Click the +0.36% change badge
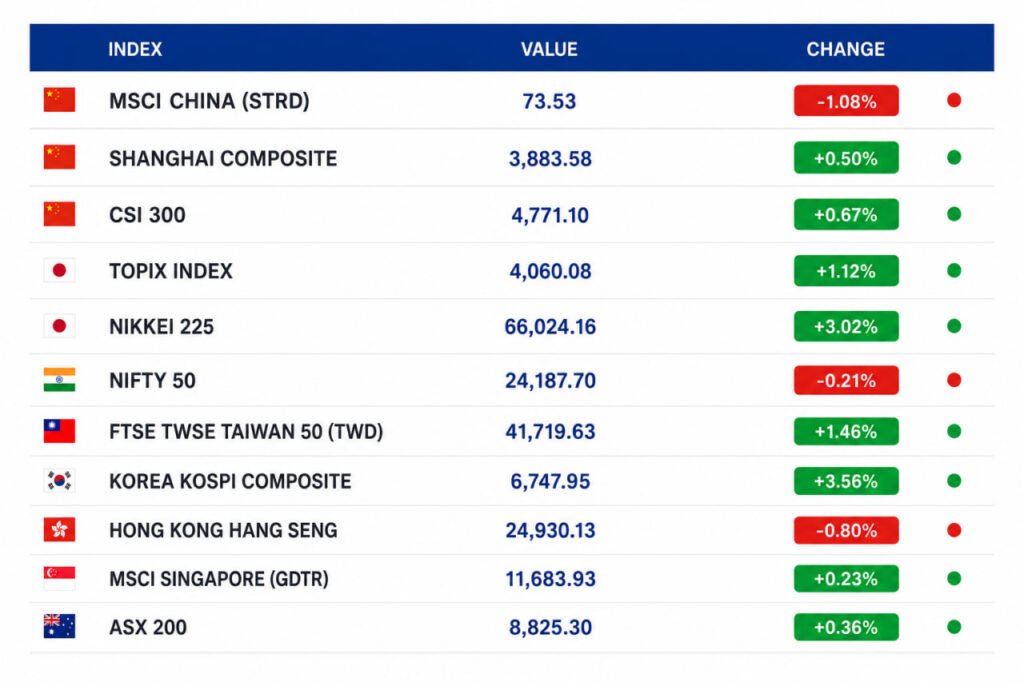Viewport: 1024px width, 682px height. pos(846,627)
